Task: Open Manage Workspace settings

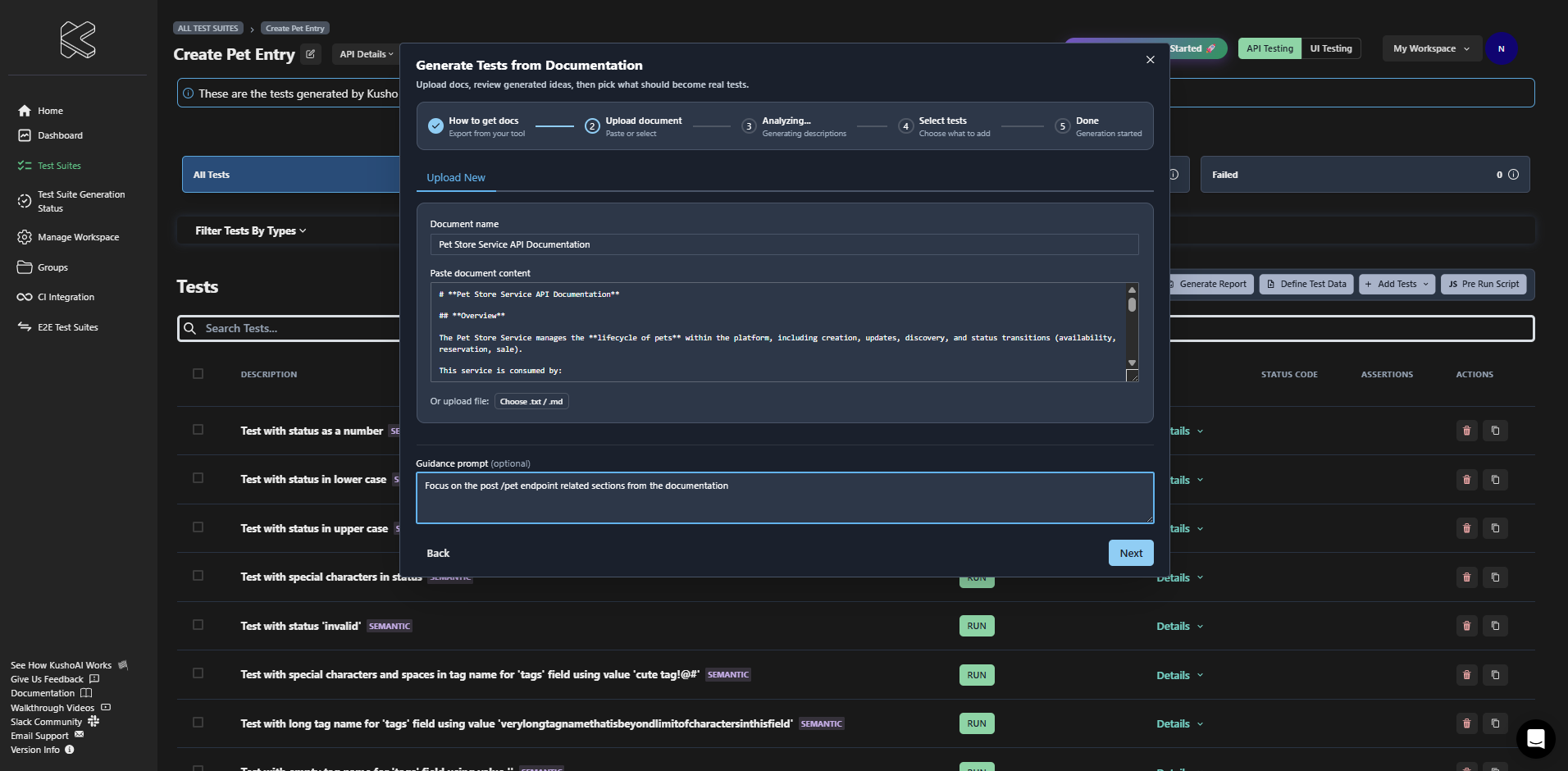Action: click(68, 237)
